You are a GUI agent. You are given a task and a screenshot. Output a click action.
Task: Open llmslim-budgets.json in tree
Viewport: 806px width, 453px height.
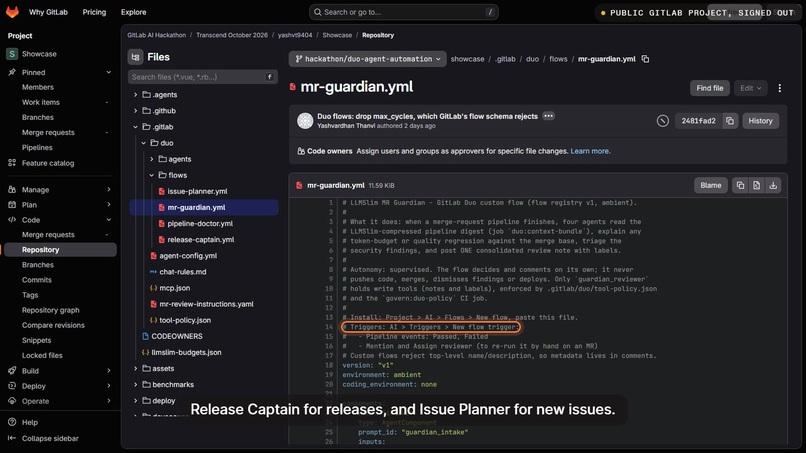coord(186,353)
